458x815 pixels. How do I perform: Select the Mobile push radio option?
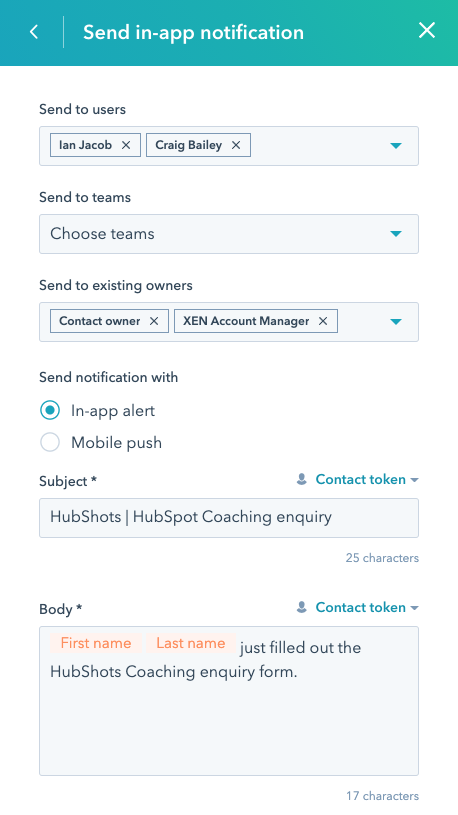(50, 442)
